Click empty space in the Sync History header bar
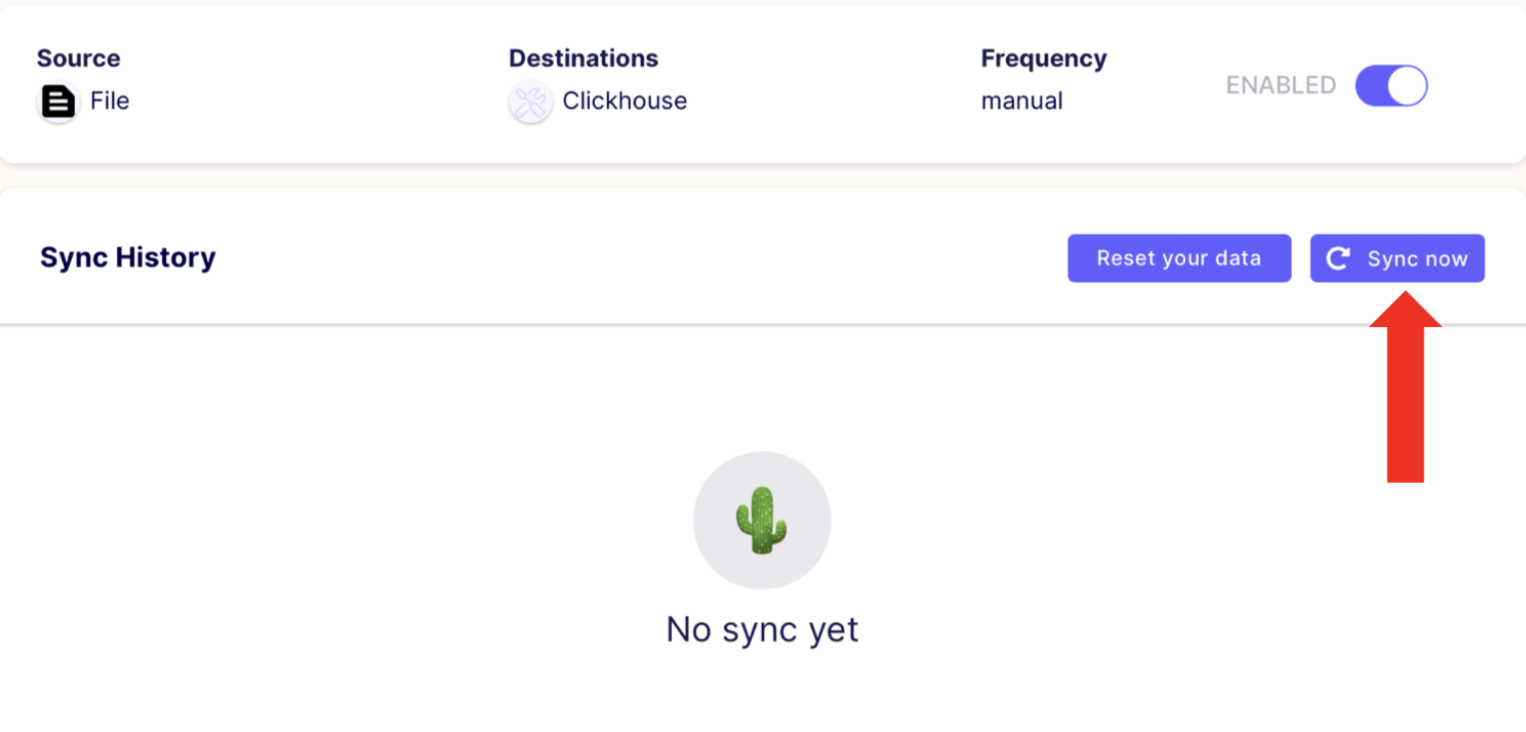This screenshot has width=1526, height=732. tap(640, 258)
